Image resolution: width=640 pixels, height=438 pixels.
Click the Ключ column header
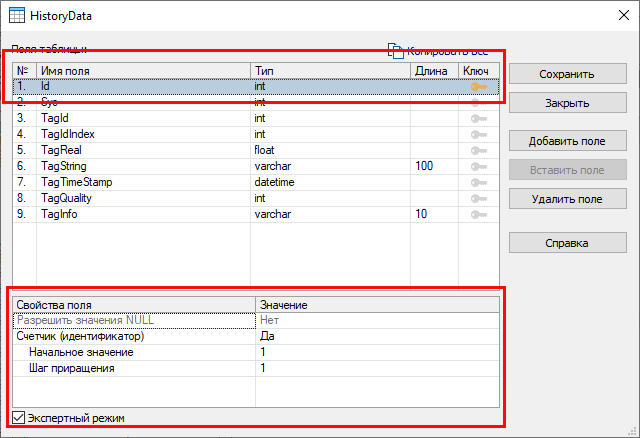tap(479, 71)
